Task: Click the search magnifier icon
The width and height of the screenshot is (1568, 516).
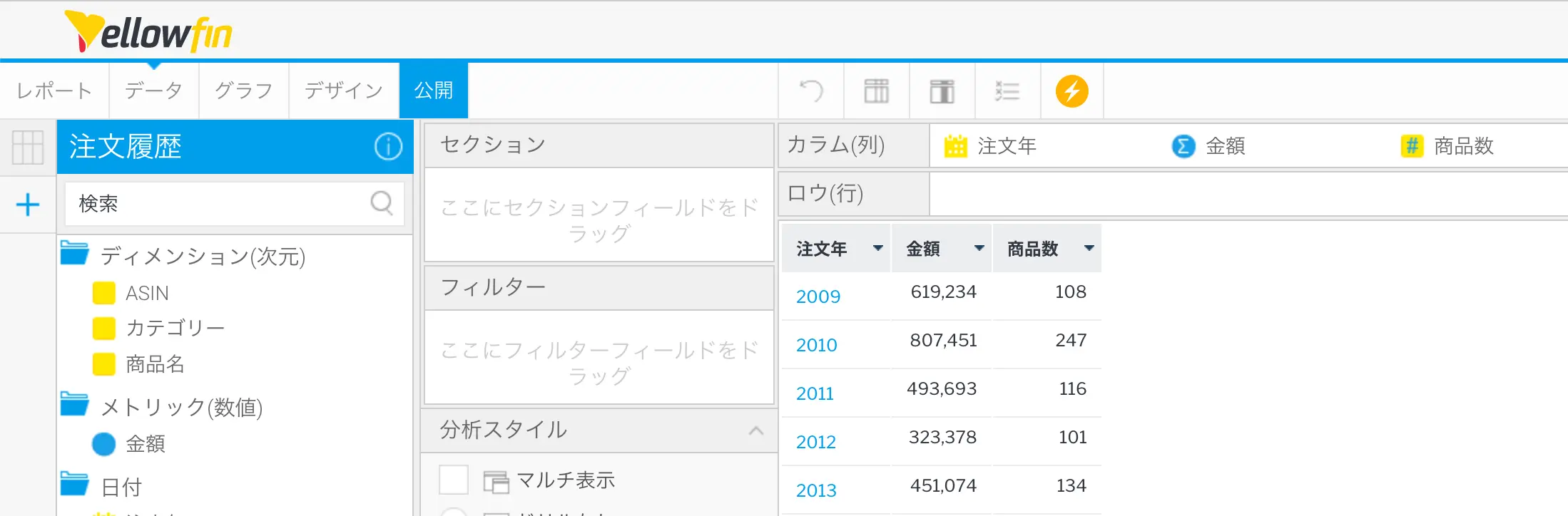Action: coord(382,204)
